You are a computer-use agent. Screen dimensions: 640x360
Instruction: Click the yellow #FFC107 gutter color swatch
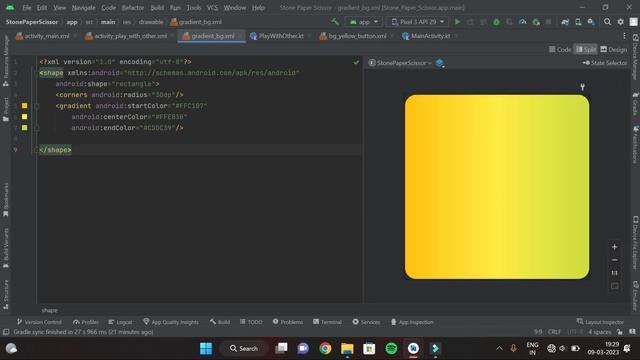pyautogui.click(x=24, y=106)
